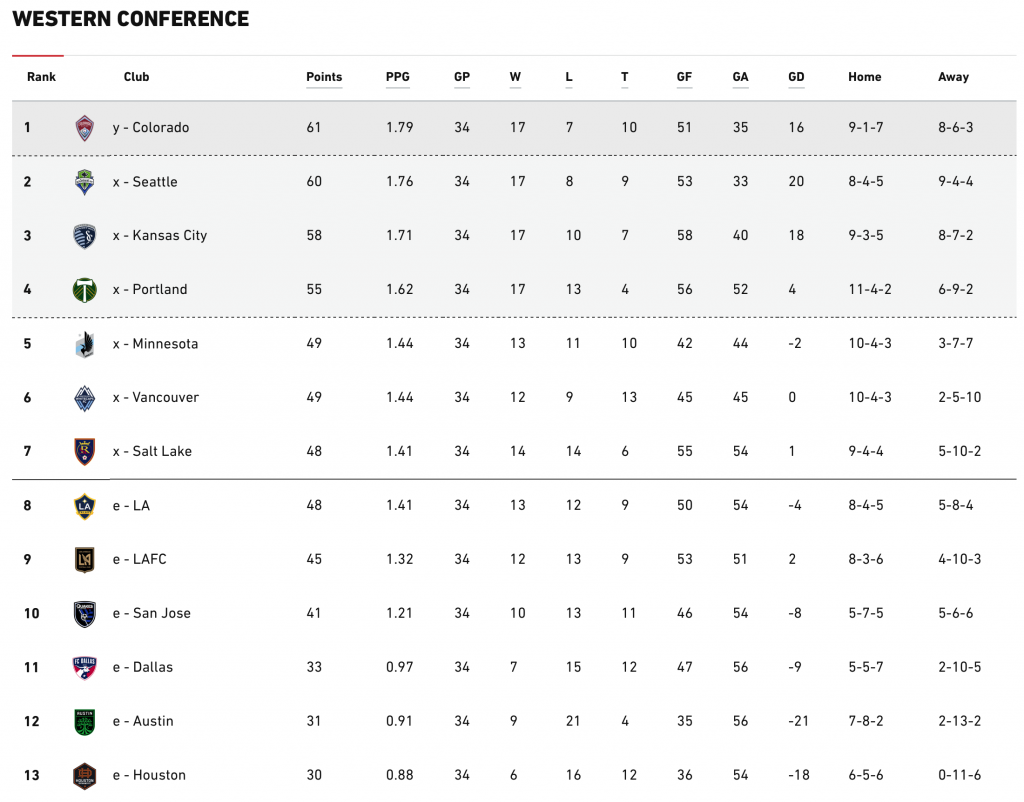Sort standings by W wins header

pos(515,77)
